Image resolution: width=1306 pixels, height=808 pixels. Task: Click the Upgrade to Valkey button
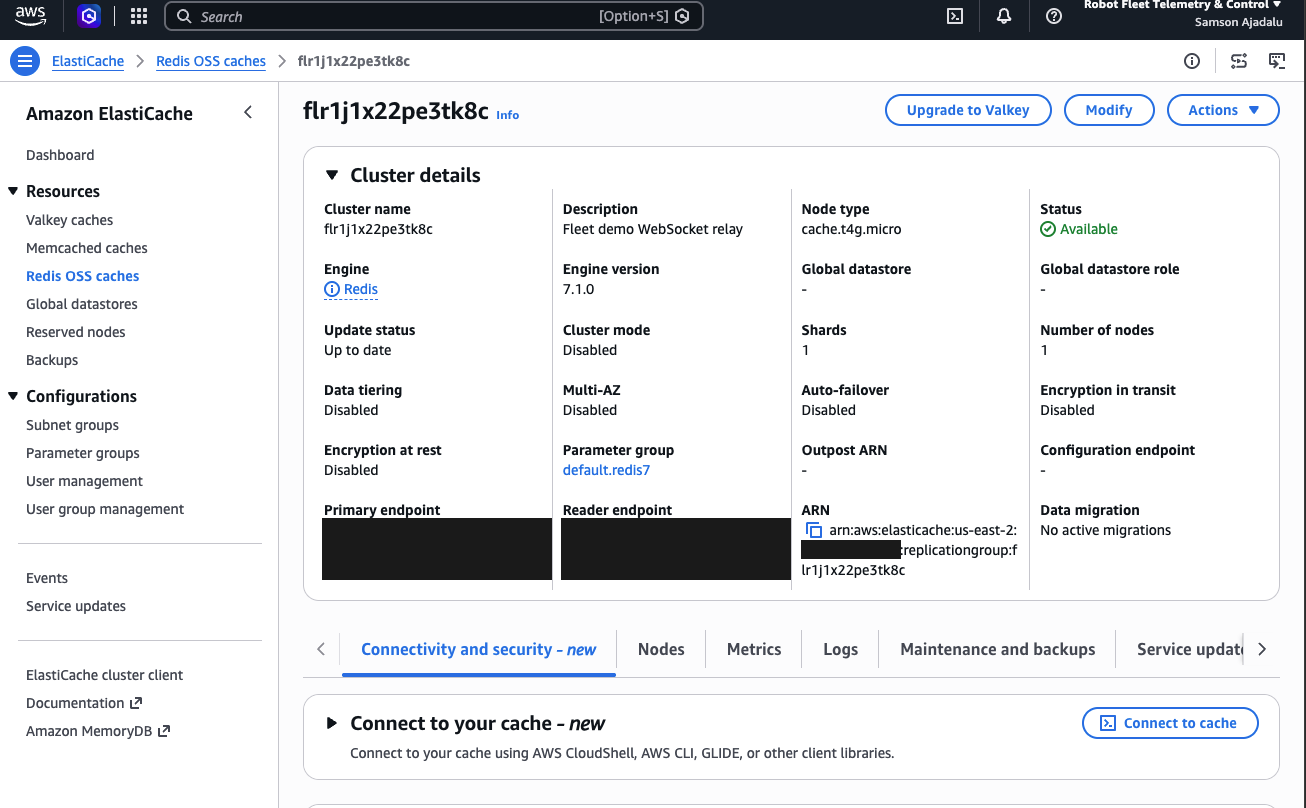coord(968,110)
